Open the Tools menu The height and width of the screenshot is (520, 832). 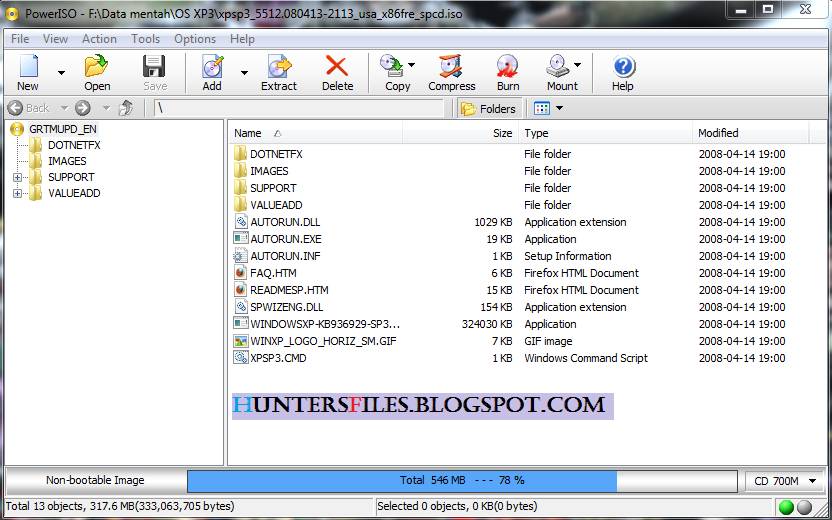click(145, 39)
